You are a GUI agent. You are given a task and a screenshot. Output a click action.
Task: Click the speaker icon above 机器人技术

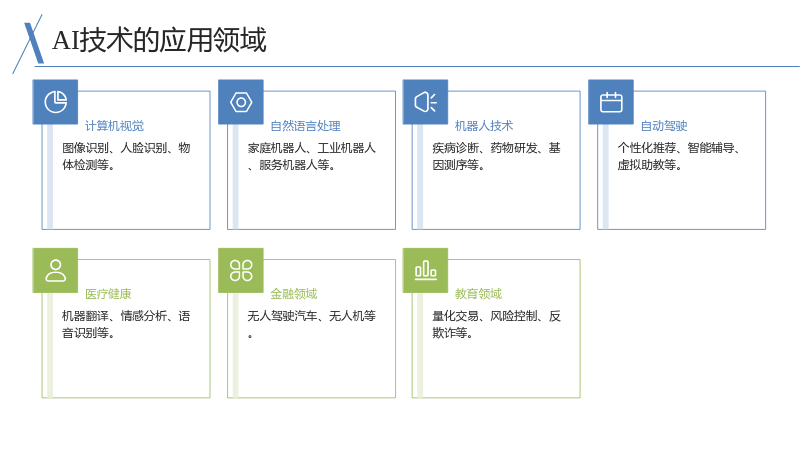(426, 102)
